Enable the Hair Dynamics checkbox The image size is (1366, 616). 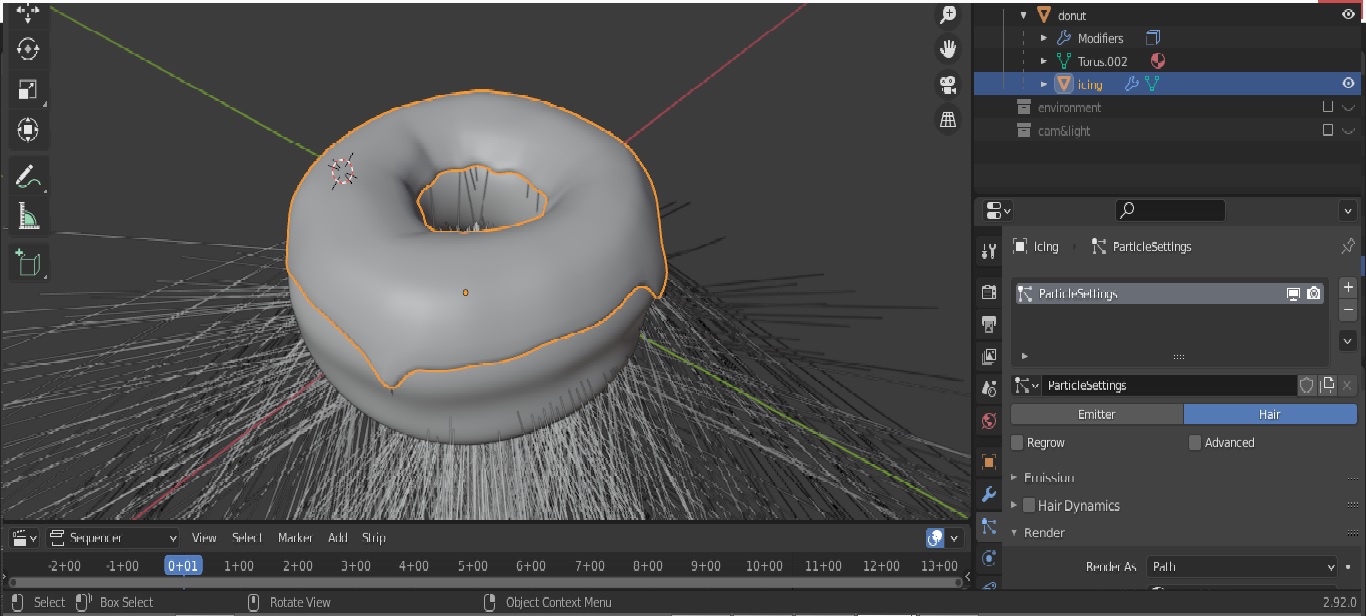[1028, 505]
